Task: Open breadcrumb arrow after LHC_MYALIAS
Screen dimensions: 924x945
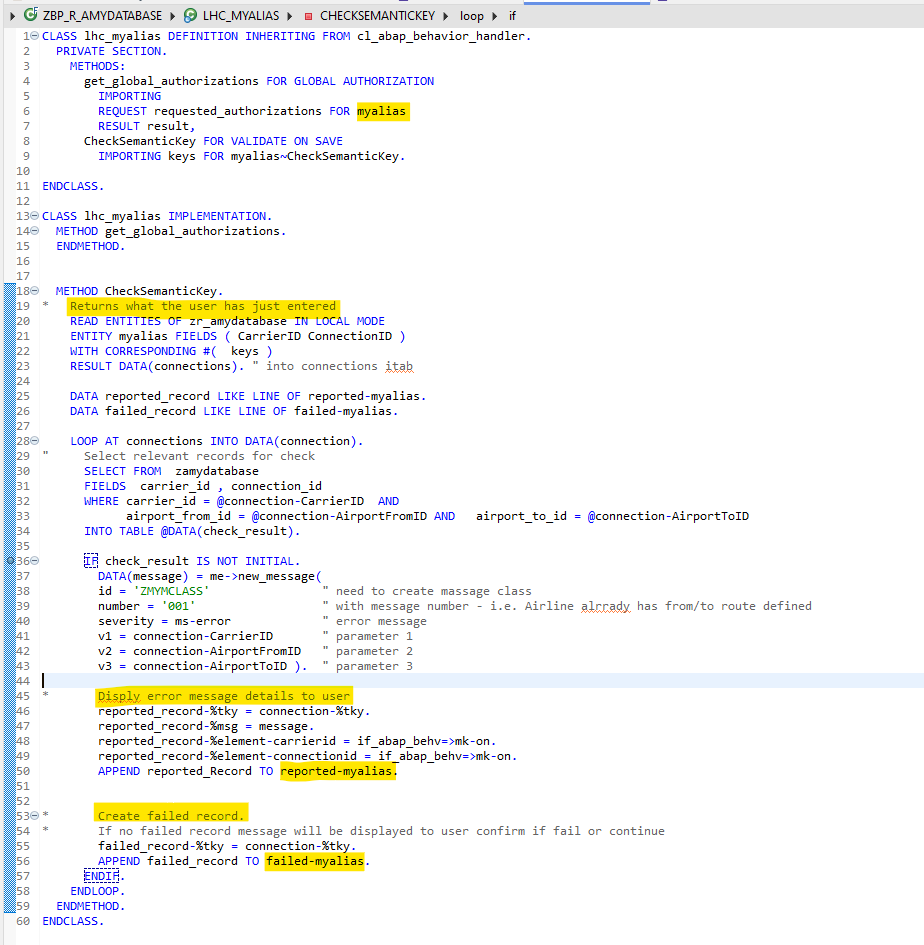Action: pyautogui.click(x=289, y=16)
